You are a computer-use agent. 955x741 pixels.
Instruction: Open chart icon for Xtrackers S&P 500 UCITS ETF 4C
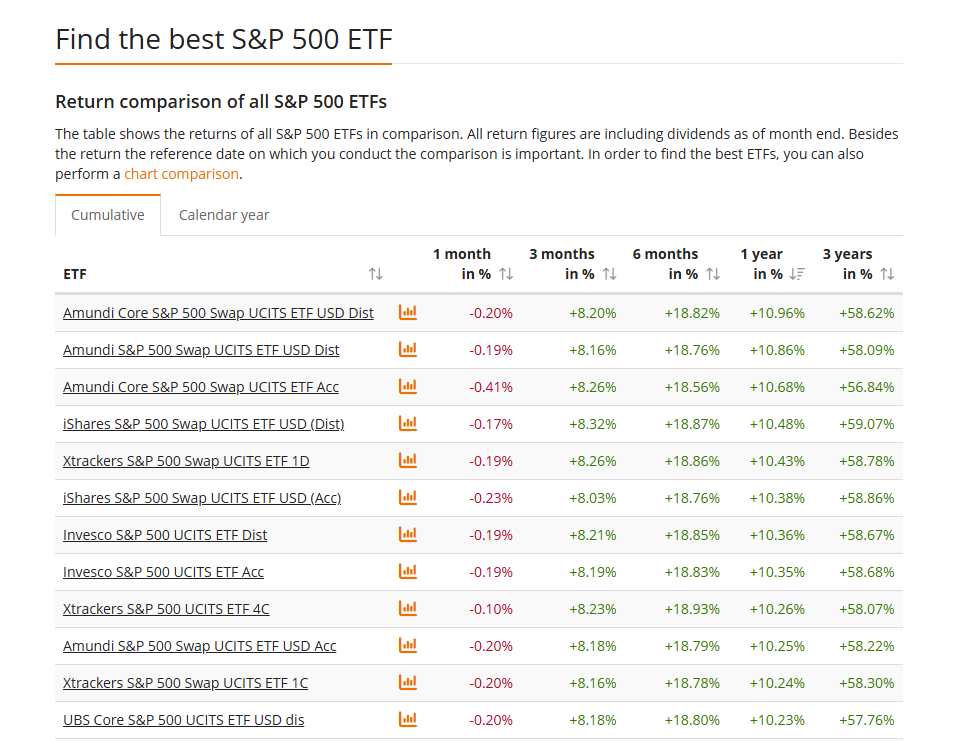(407, 609)
